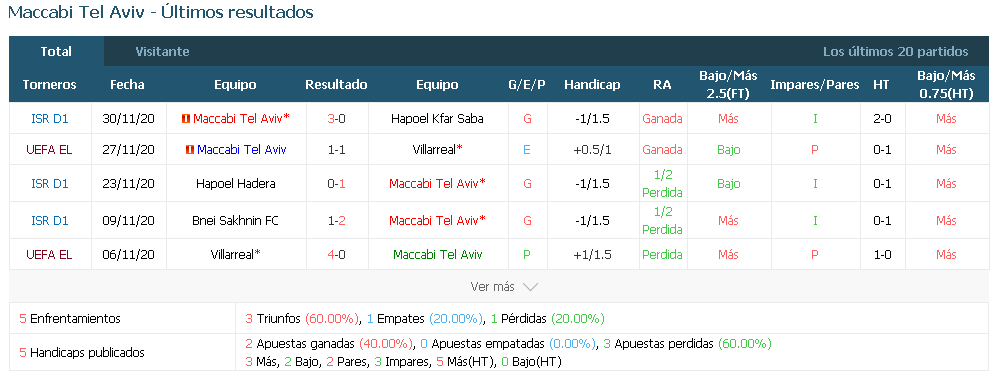Screen dimensions: 993x379
Task: Switch to the Visitante tab
Action: 162,51
